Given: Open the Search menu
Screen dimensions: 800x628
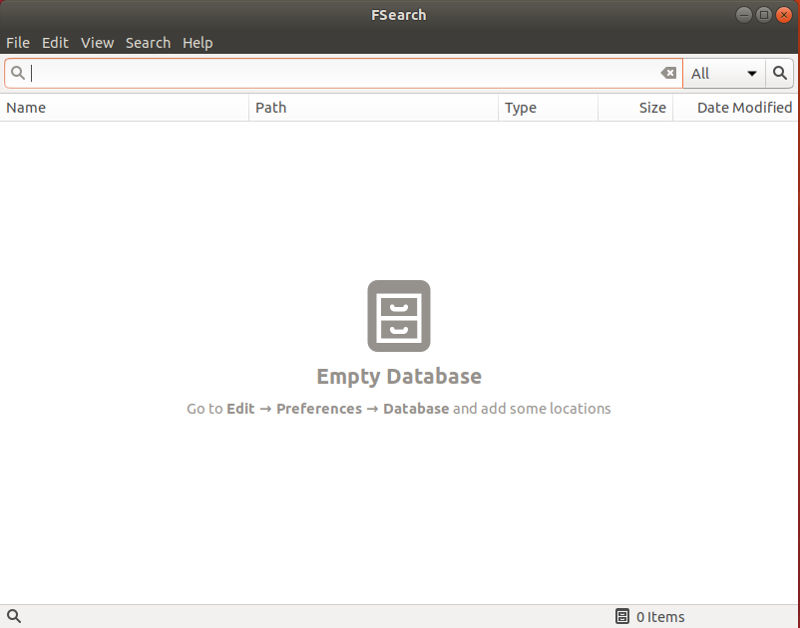Looking at the screenshot, I should pyautogui.click(x=148, y=42).
